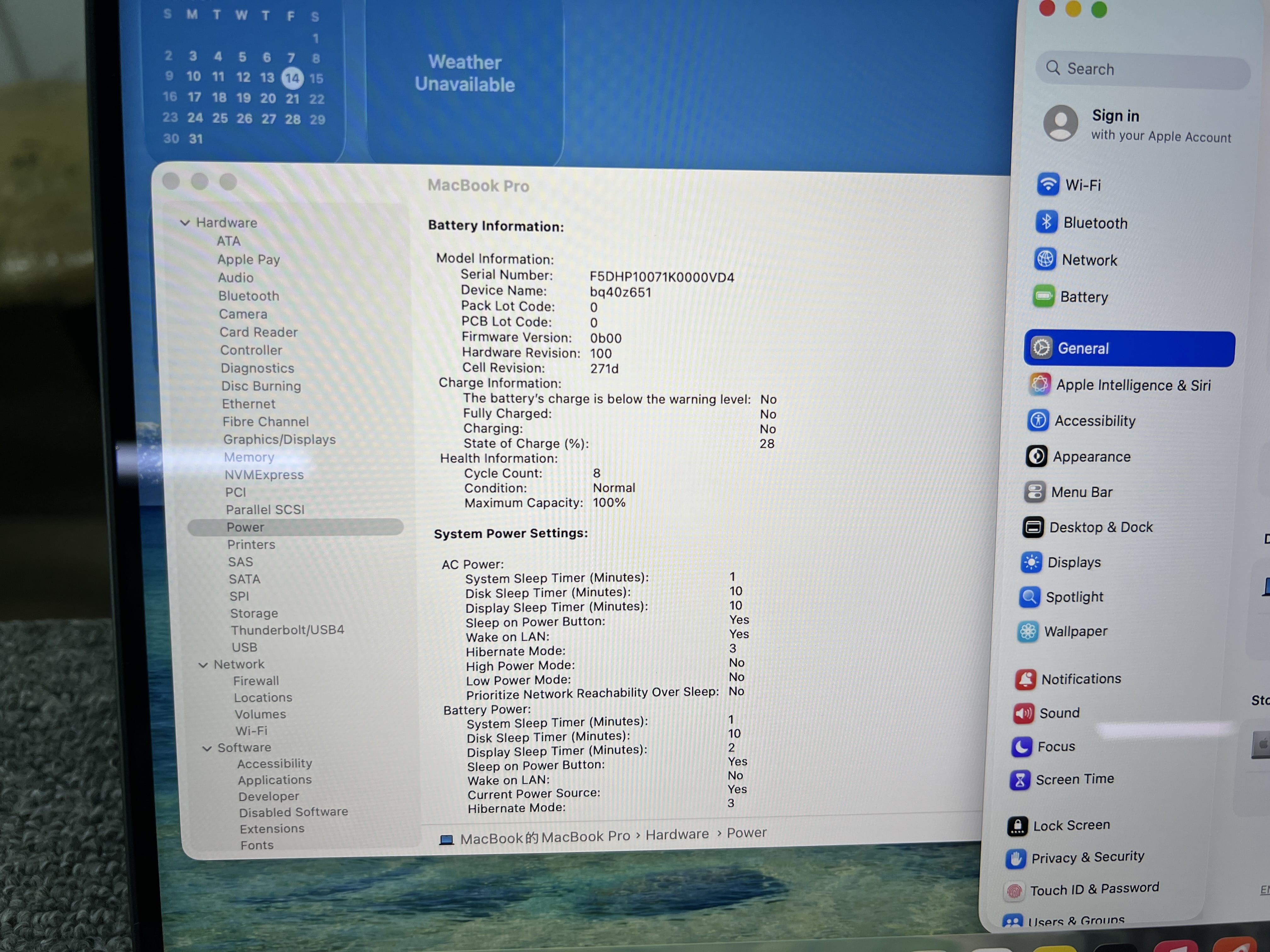Select Power row in Hardware list
This screenshot has height=952, width=1270.
tap(295, 527)
